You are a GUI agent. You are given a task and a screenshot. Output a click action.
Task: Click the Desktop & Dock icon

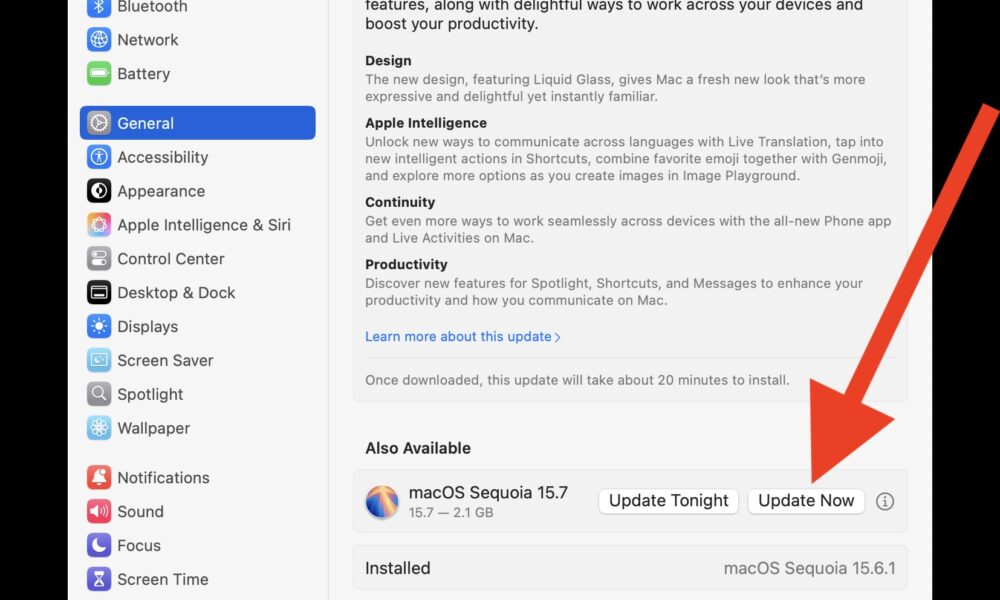tap(99, 293)
